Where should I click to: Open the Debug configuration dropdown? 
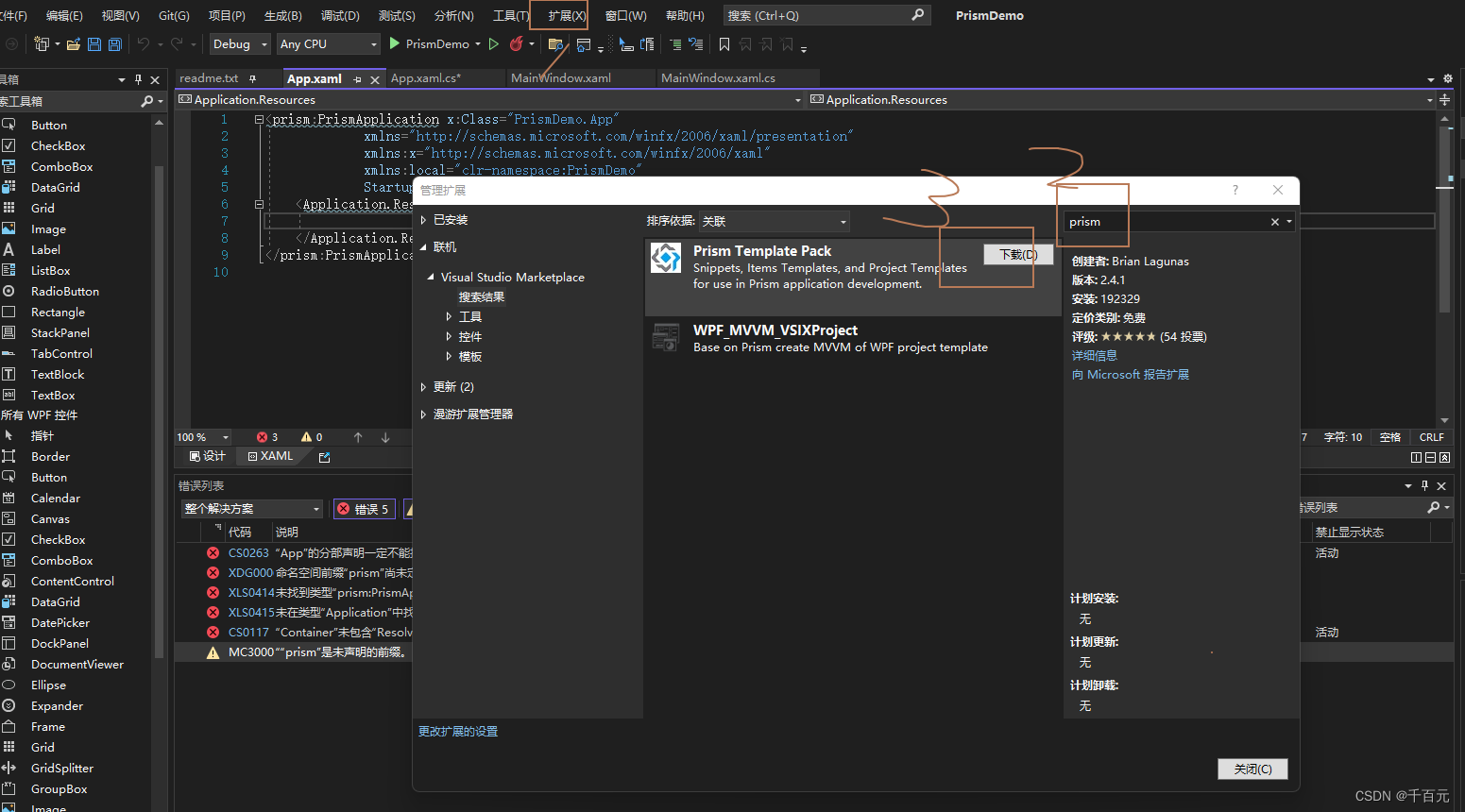(x=240, y=44)
